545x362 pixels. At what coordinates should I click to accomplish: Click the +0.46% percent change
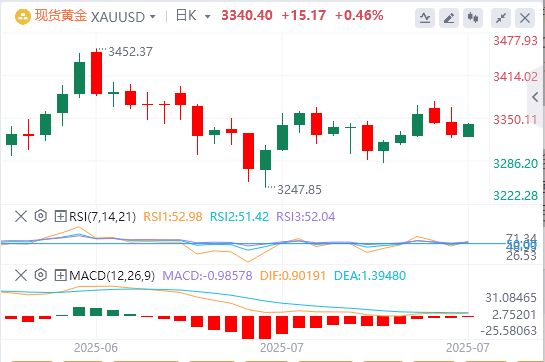(359, 15)
